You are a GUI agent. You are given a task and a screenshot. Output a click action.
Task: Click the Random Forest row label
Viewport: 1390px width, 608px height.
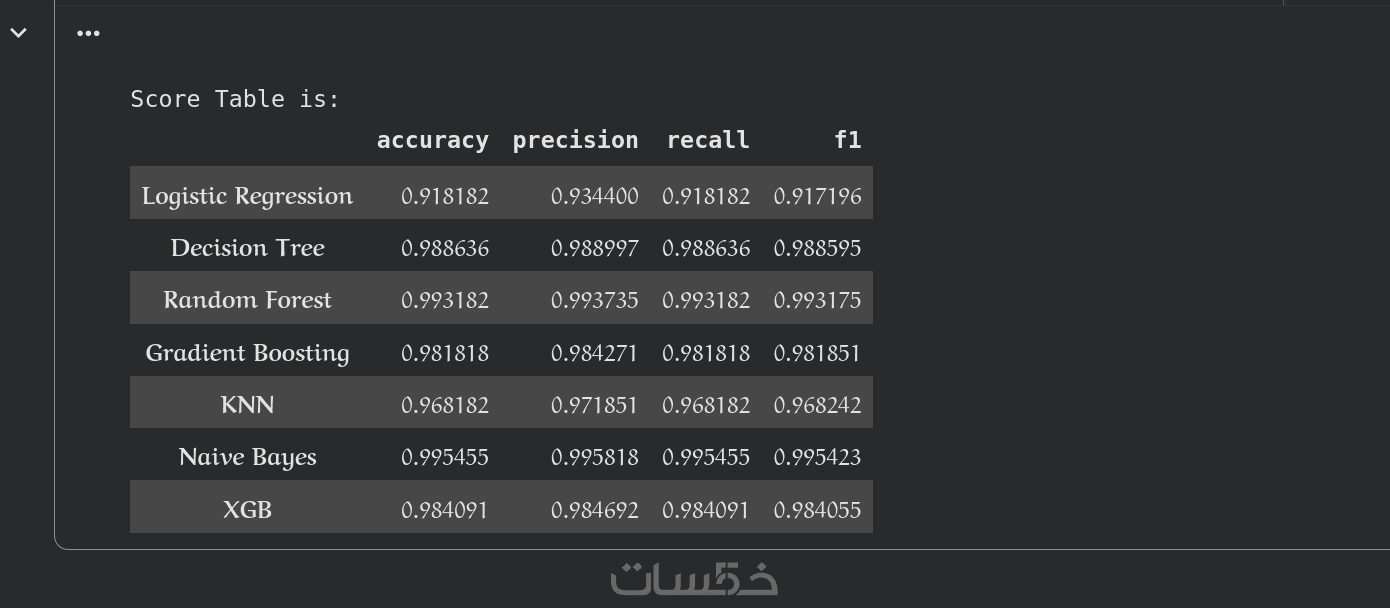point(247,300)
